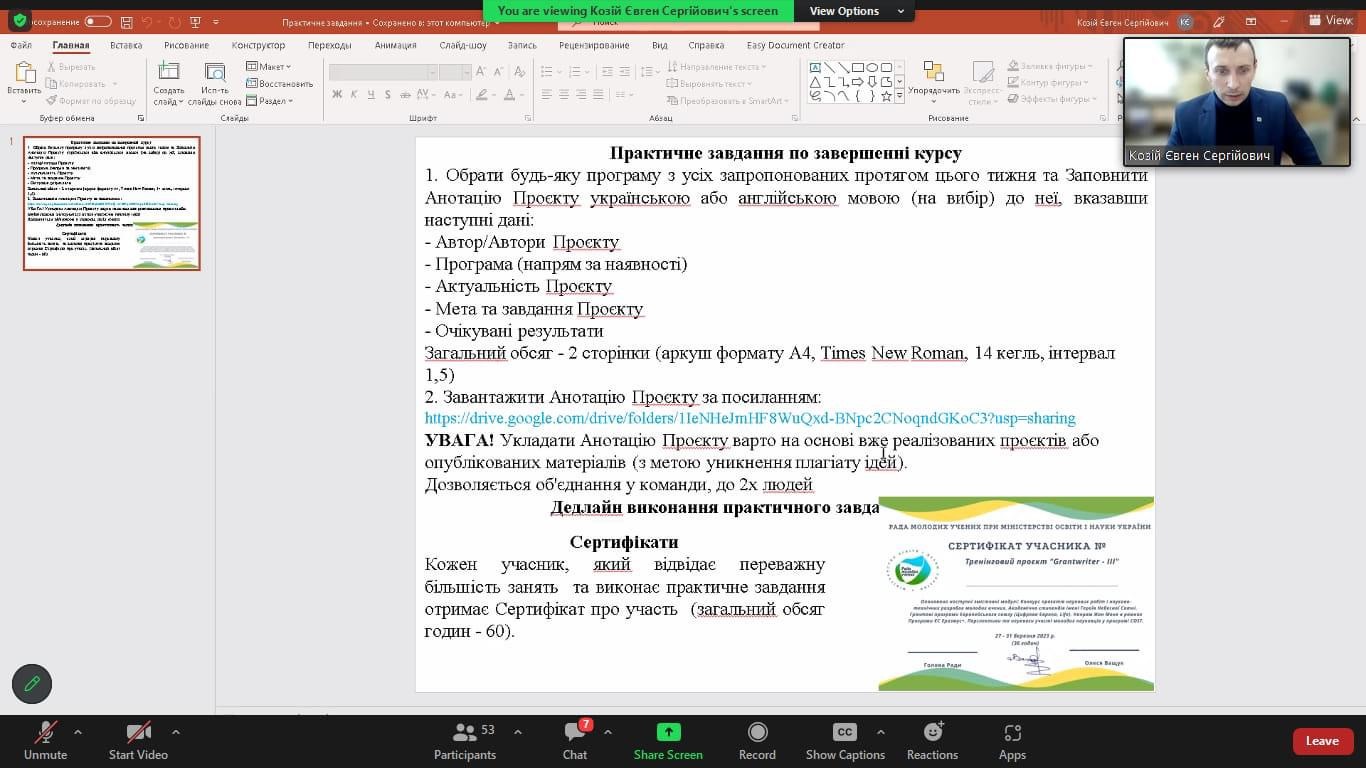Open the Google Drive folder link

(749, 418)
